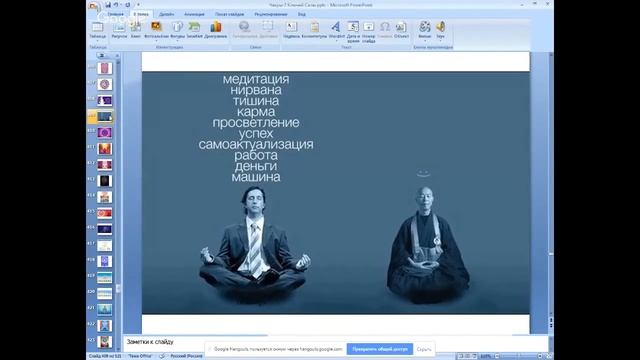Insert an Object (Объект)

(401, 30)
